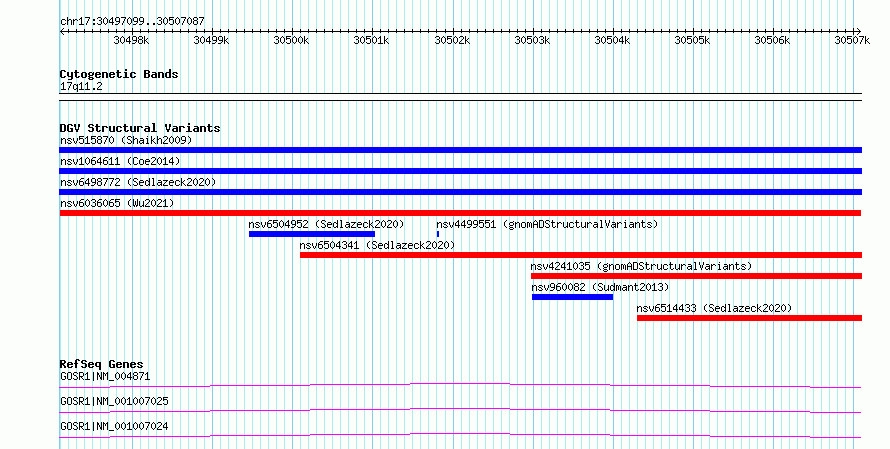
Task: Open the nsv515870 (Shaikh2009) label
Action: [x=126, y=140]
